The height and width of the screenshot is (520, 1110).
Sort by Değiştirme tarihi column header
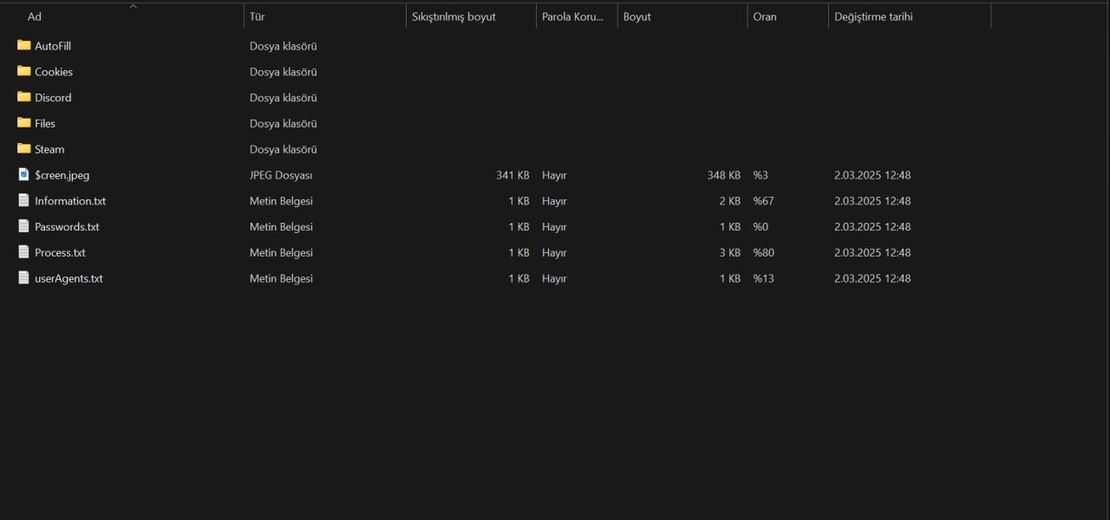(873, 17)
